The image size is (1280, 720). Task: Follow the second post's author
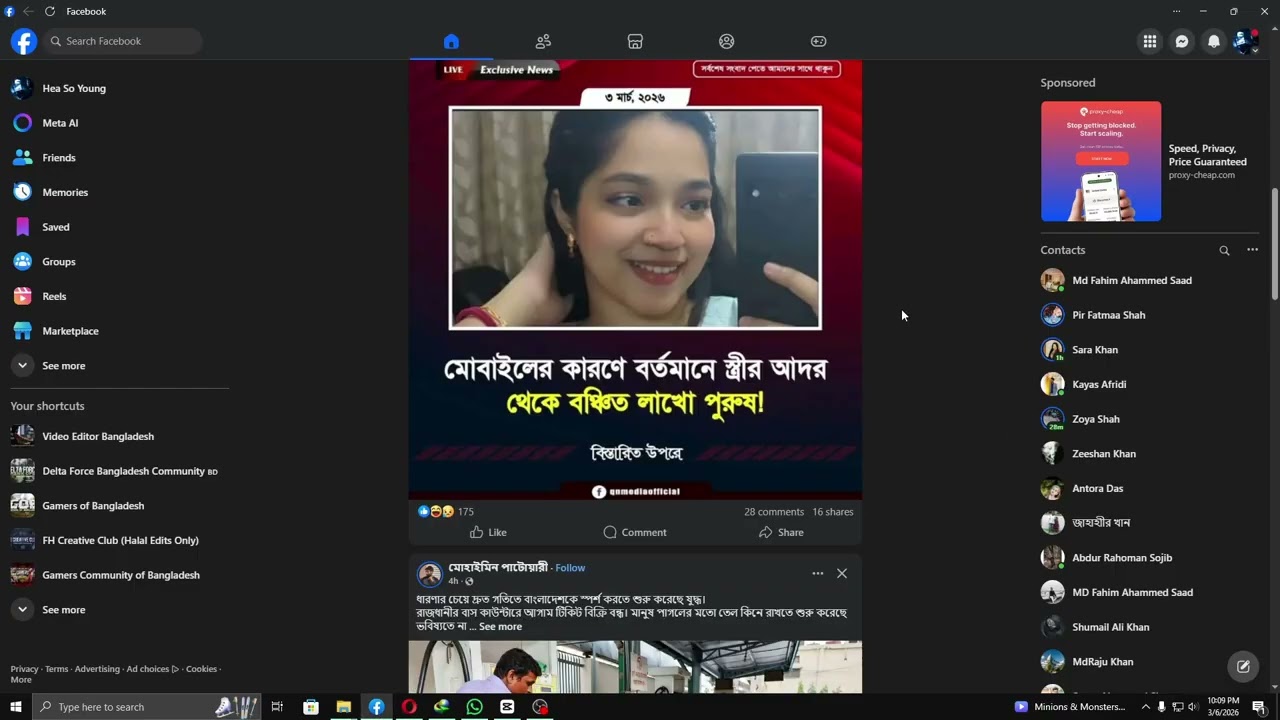(570, 568)
